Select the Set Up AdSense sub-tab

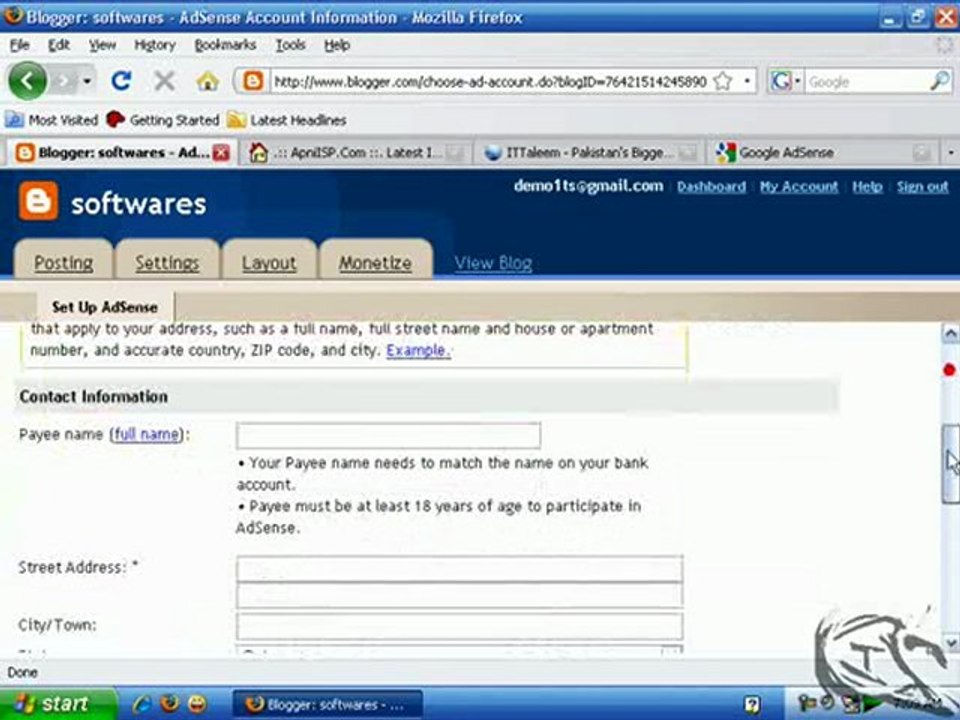pos(105,307)
